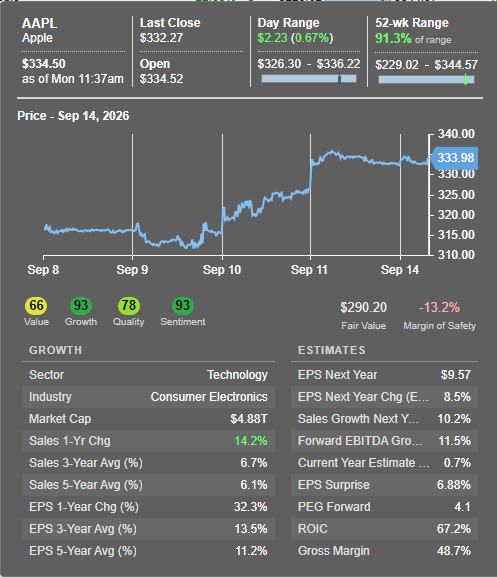Click the $290.20 Fair Value figure

[363, 307]
